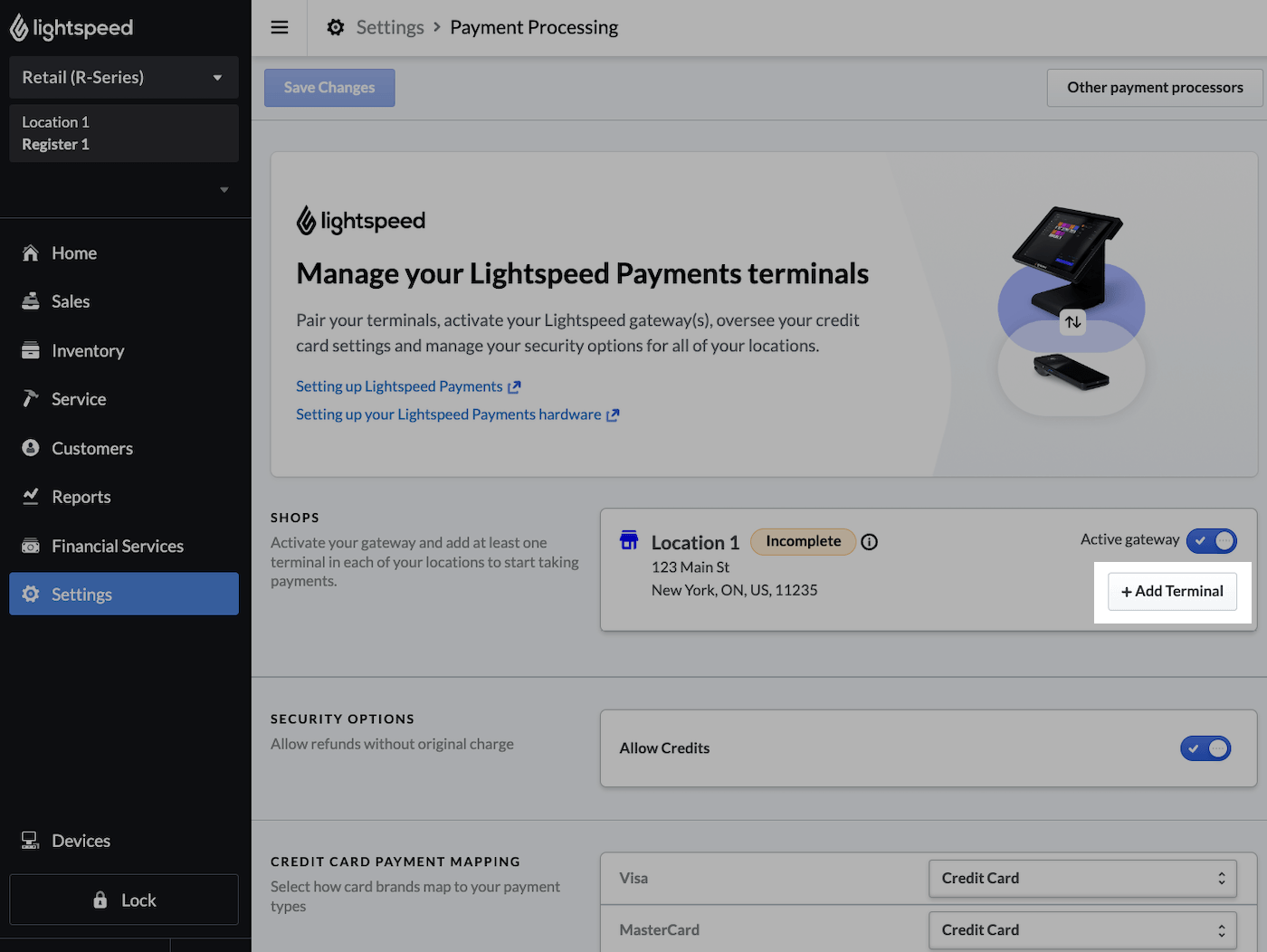Expand the collapsed arrow below the register selector
The width and height of the screenshot is (1267, 952).
[x=224, y=190]
